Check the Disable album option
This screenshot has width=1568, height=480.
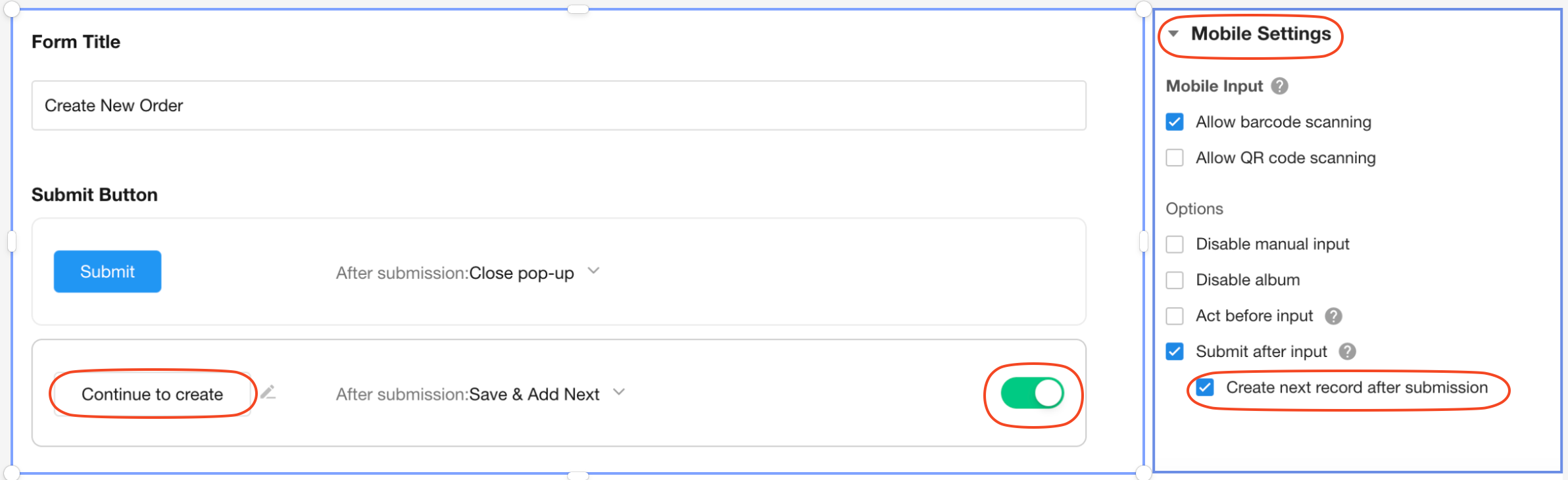coord(1175,280)
